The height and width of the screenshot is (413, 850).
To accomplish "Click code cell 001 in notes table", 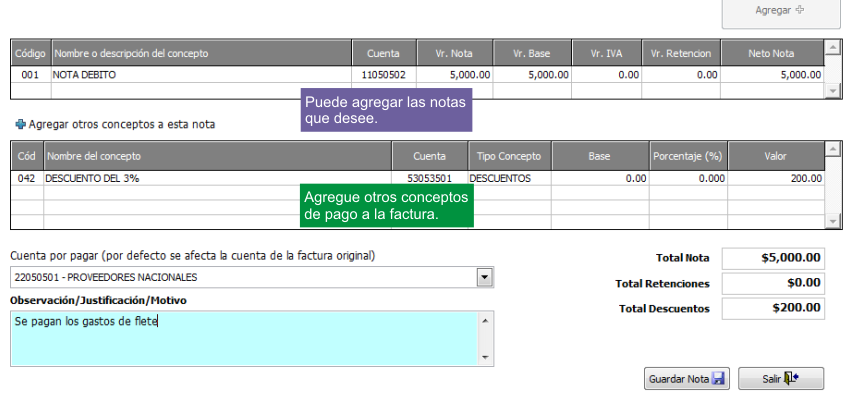I will point(31,75).
